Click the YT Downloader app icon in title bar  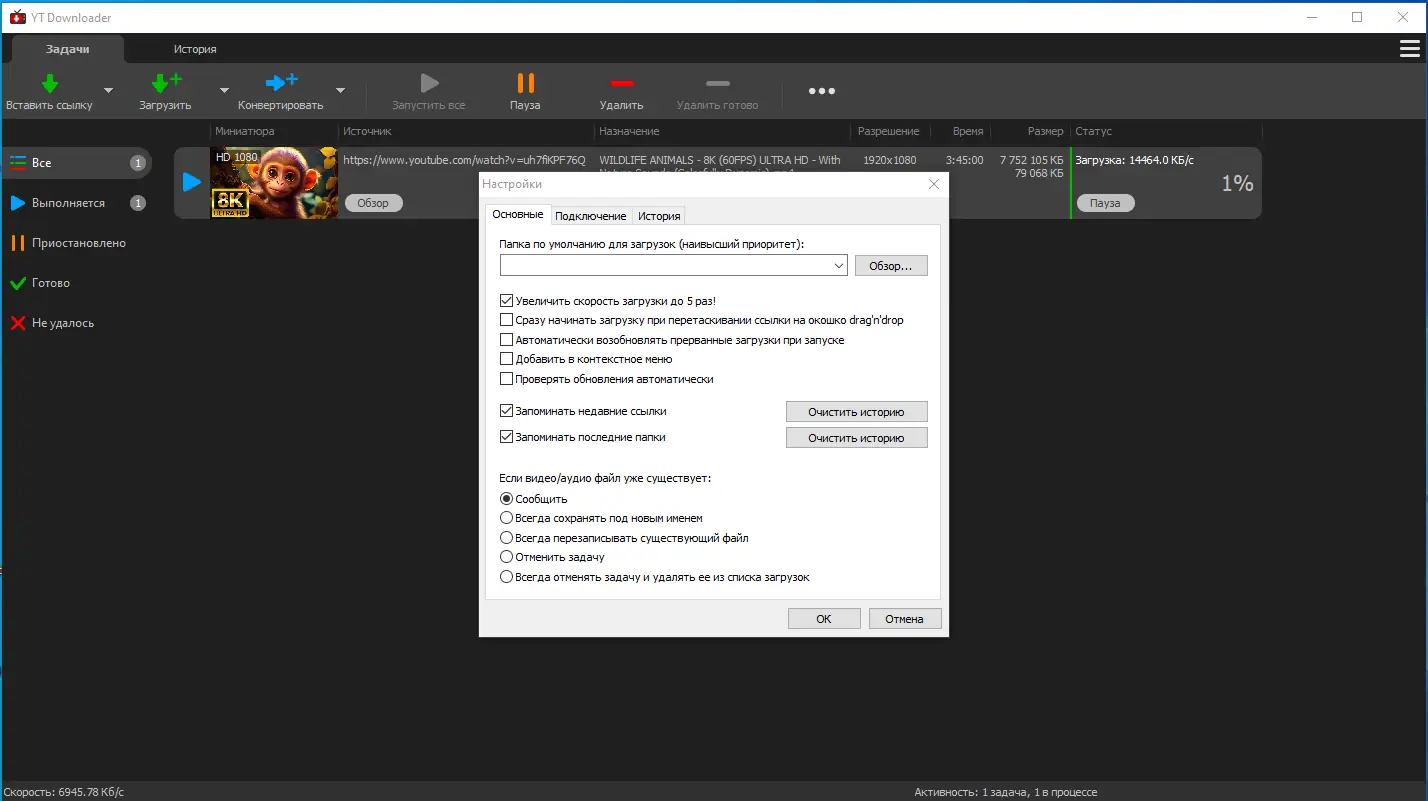(x=17, y=17)
